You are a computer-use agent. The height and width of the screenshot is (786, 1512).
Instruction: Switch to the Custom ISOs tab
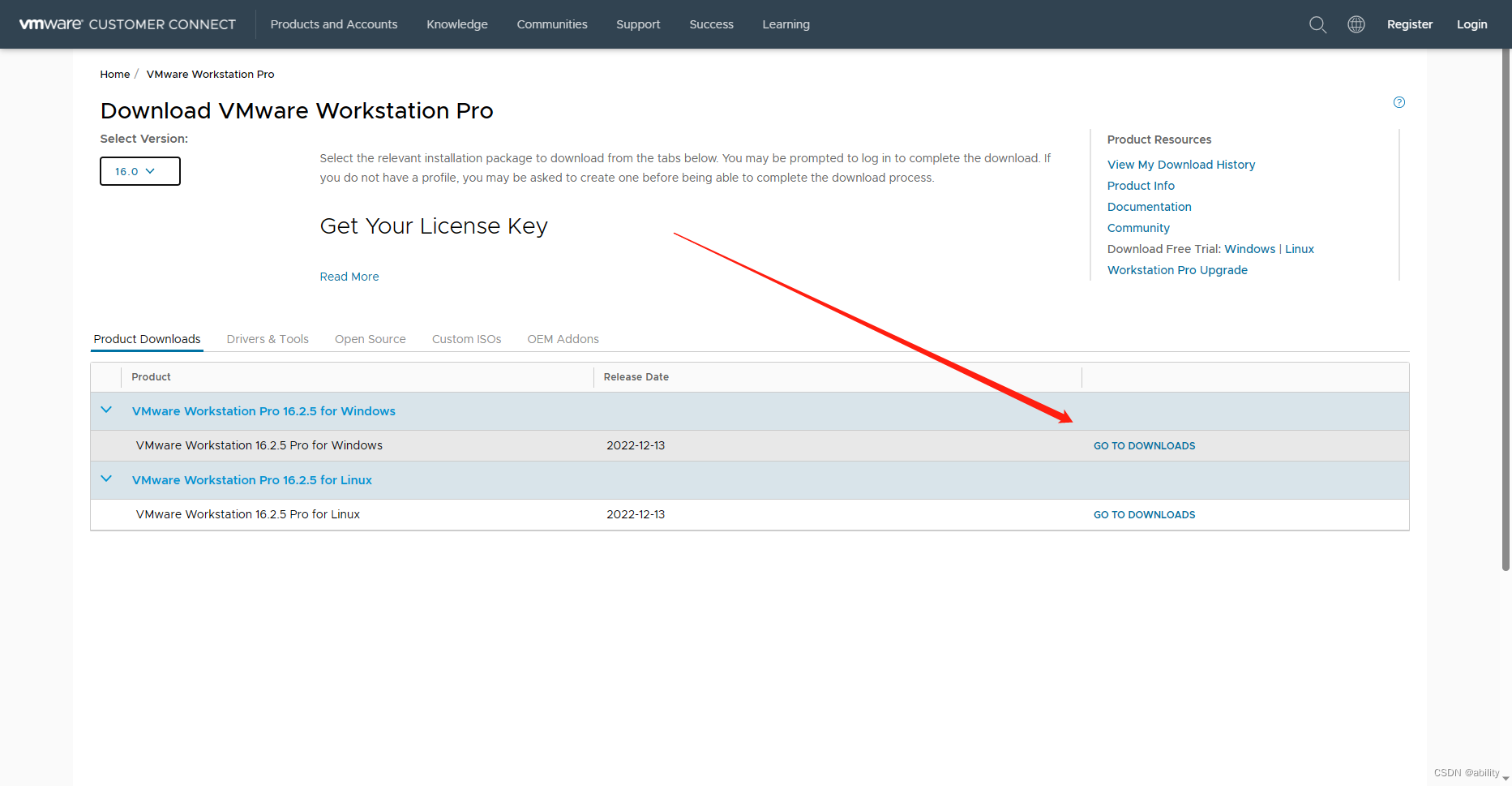pos(466,339)
